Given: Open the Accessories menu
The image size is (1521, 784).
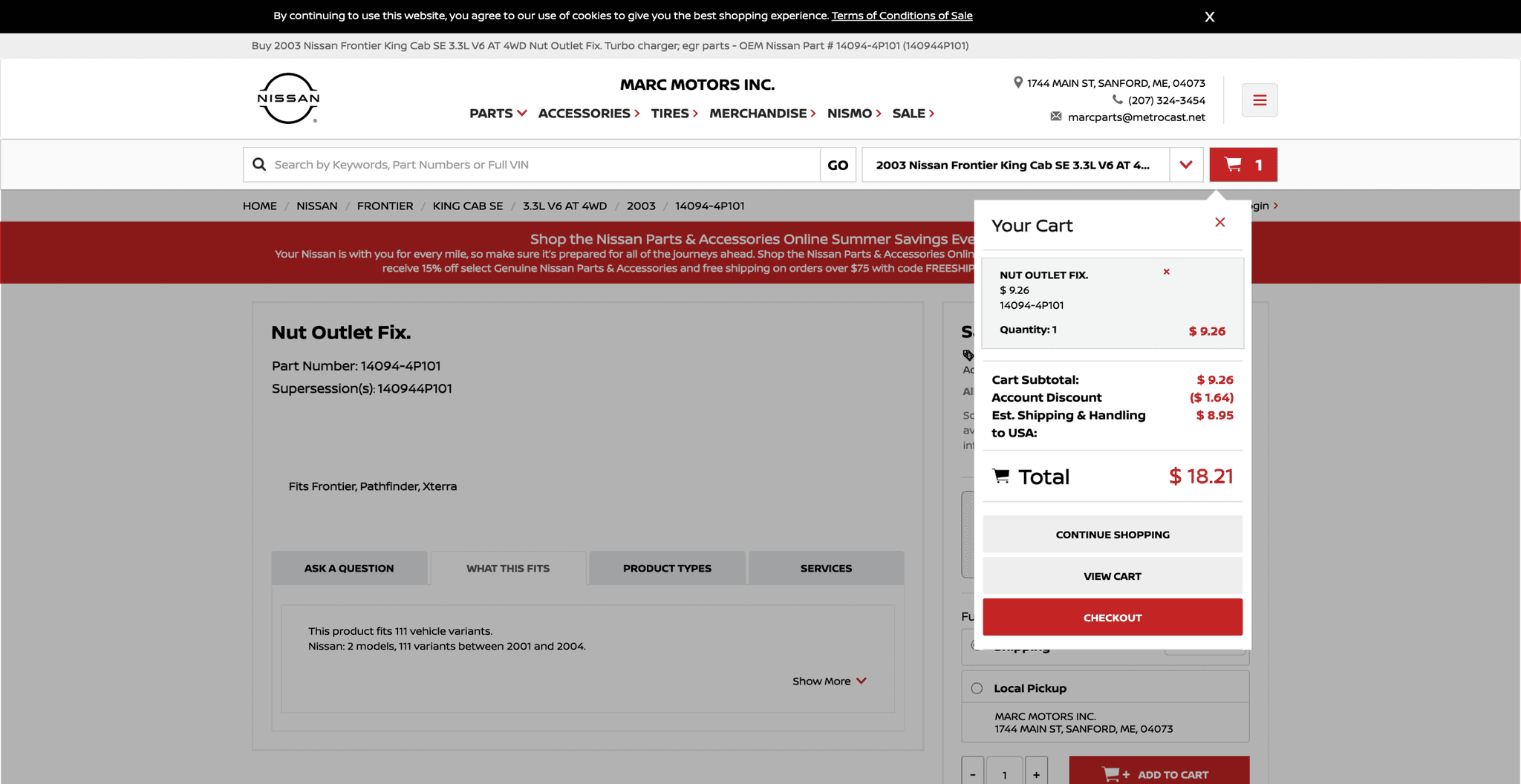Looking at the screenshot, I should [588, 114].
